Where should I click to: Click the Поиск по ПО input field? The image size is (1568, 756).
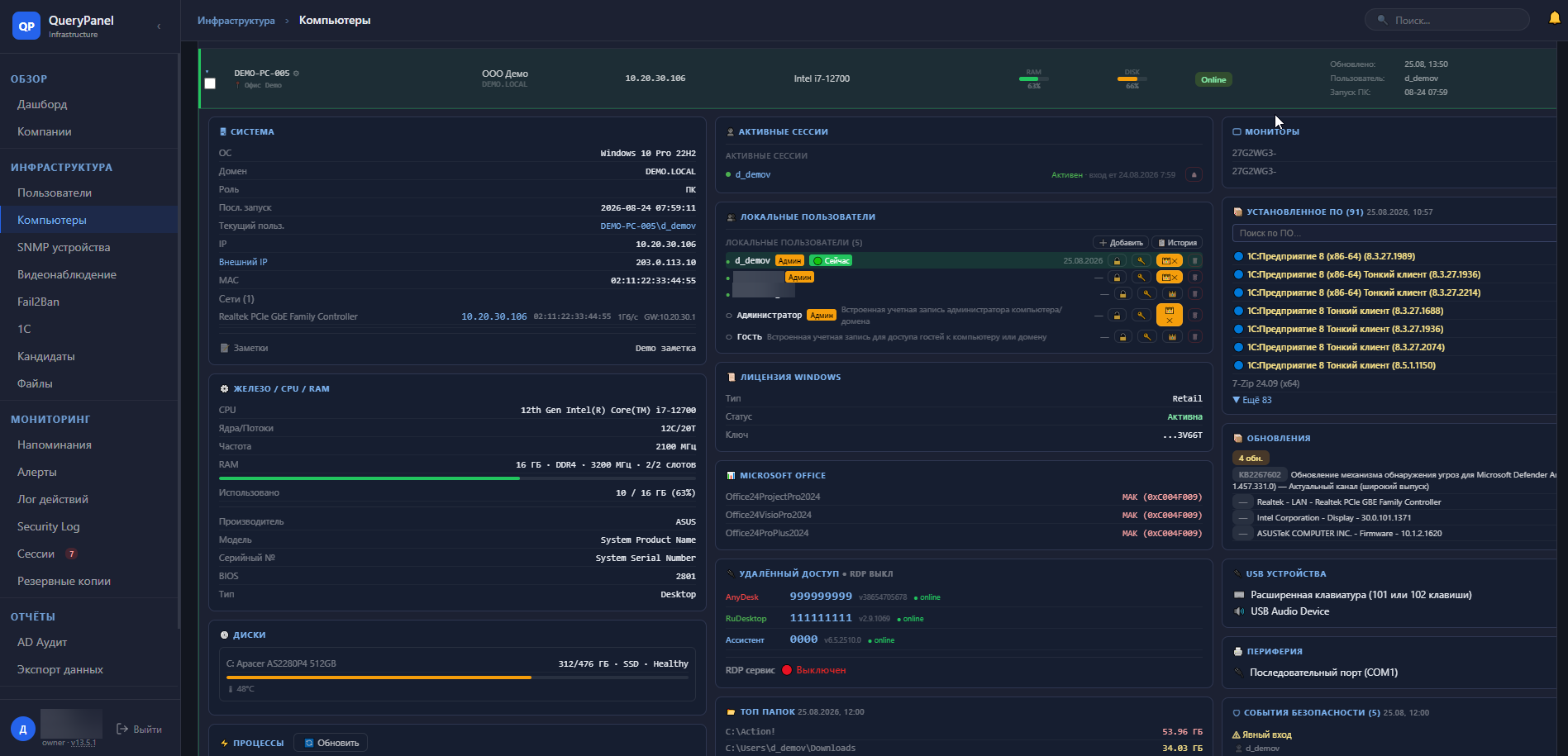[x=1395, y=233]
